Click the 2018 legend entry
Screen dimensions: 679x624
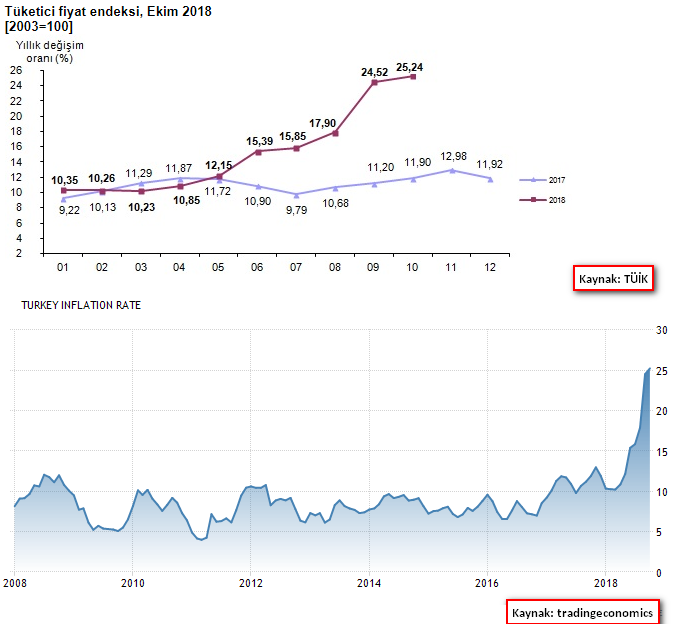click(x=542, y=200)
